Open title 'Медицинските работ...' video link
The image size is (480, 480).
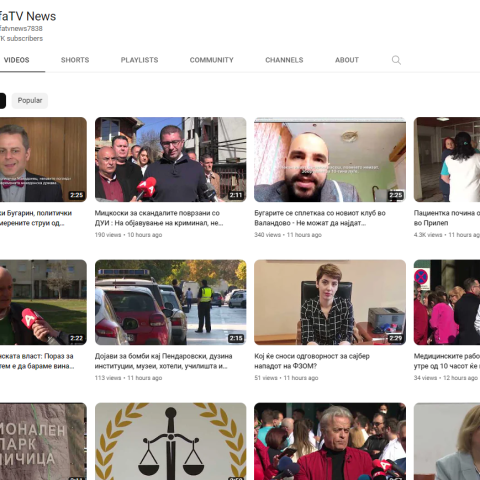(x=447, y=361)
